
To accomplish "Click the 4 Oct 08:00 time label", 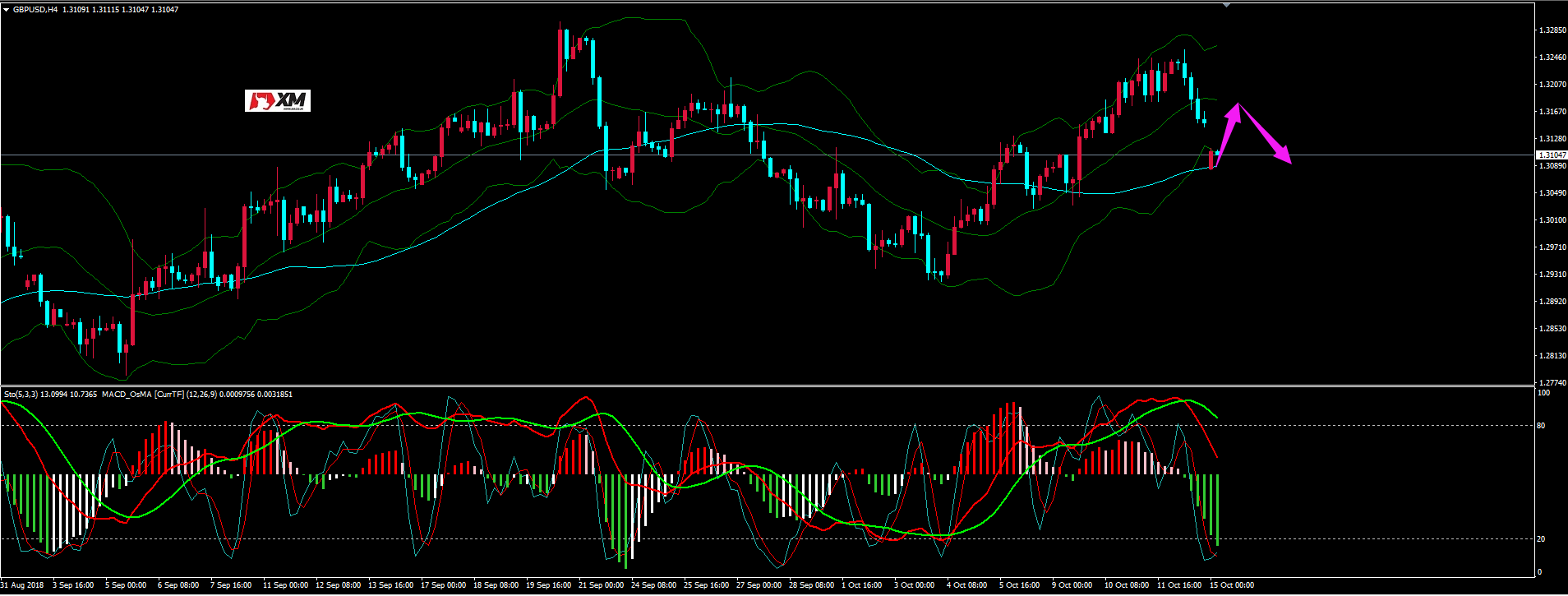I will coord(966,585).
